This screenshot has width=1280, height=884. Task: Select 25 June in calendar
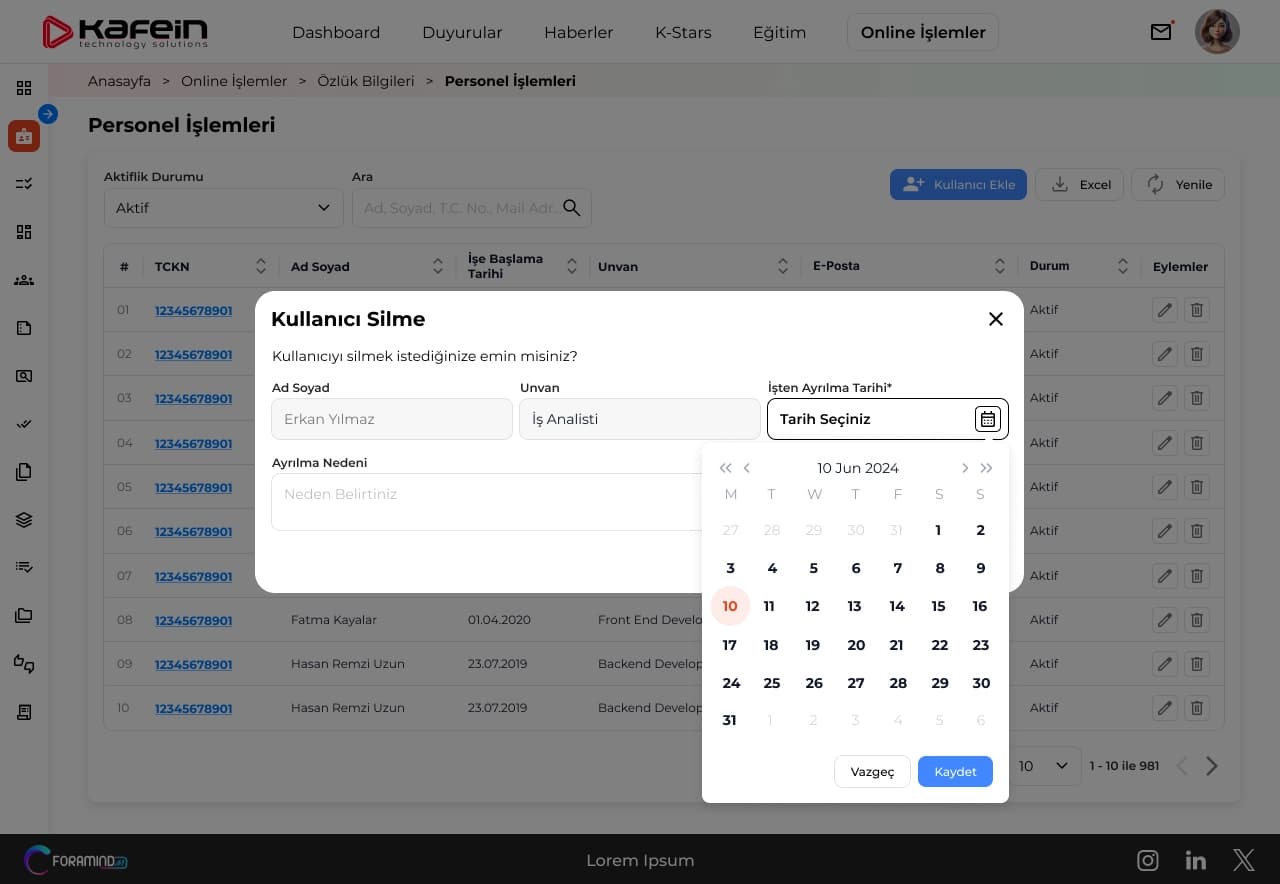pos(772,683)
